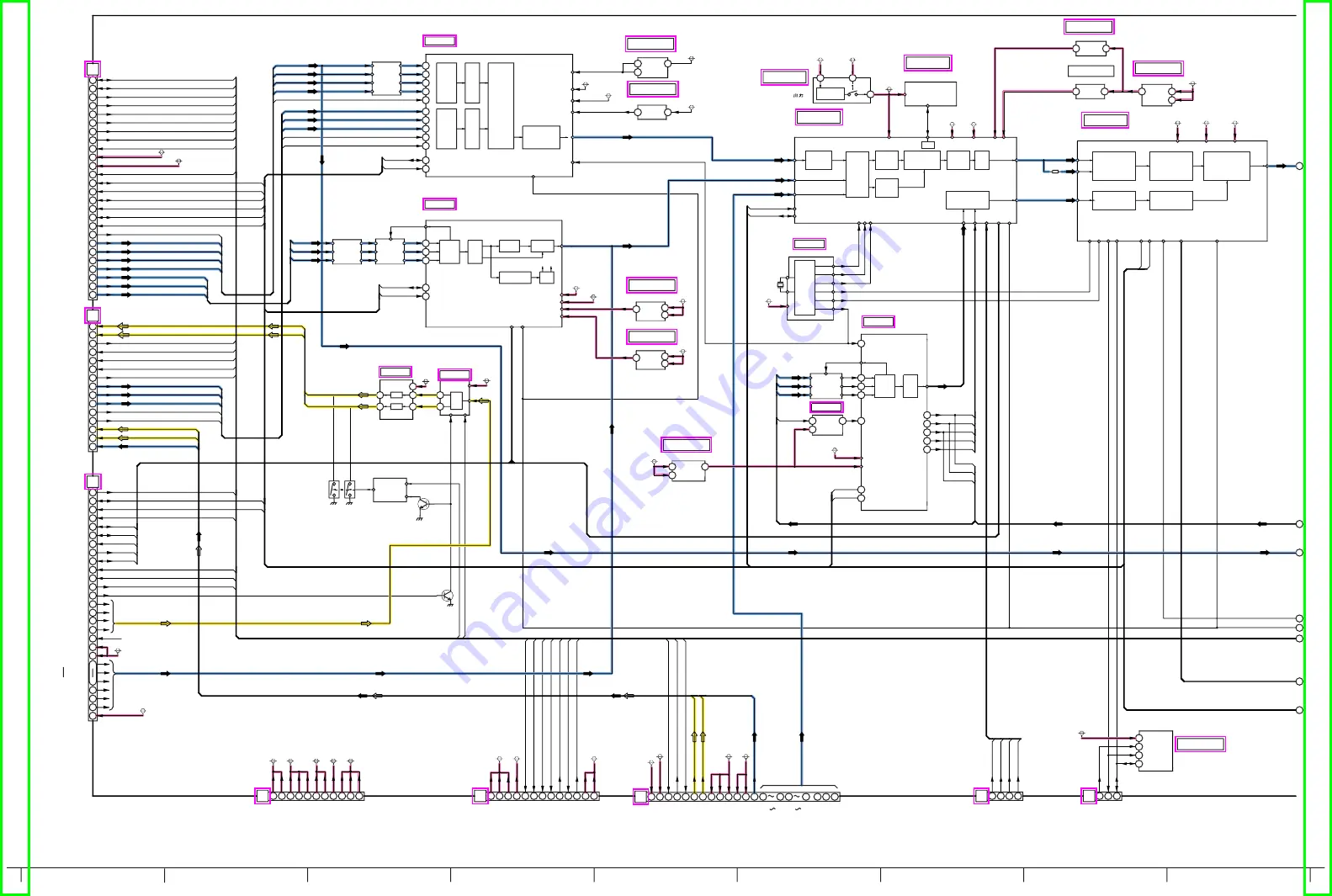Viewport: 1332px width, 896px height.
Task: Click the link box above the dual-resistor block on the yellow bus
Action: click(x=395, y=372)
